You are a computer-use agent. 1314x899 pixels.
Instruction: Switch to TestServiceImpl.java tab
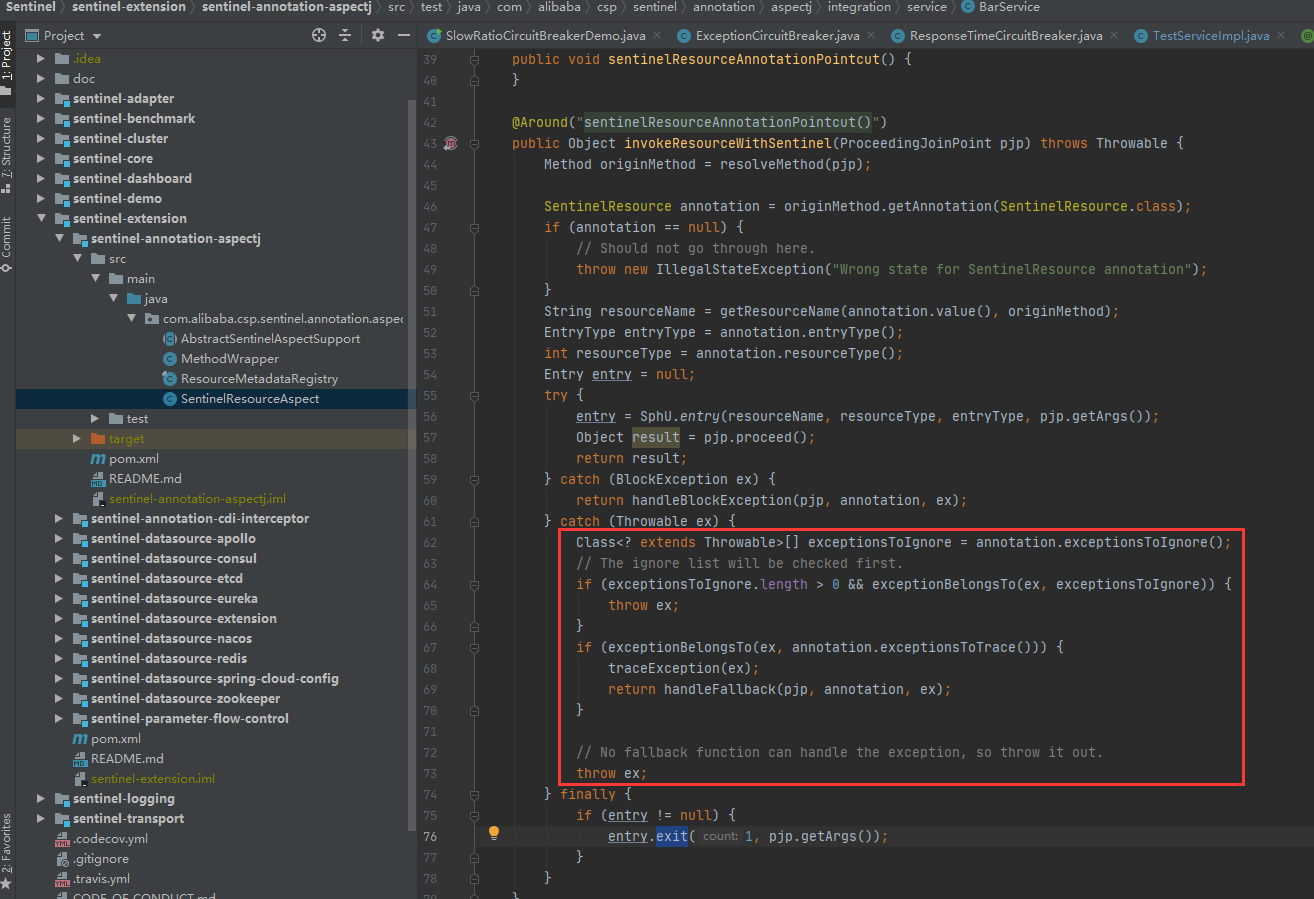pos(1210,35)
